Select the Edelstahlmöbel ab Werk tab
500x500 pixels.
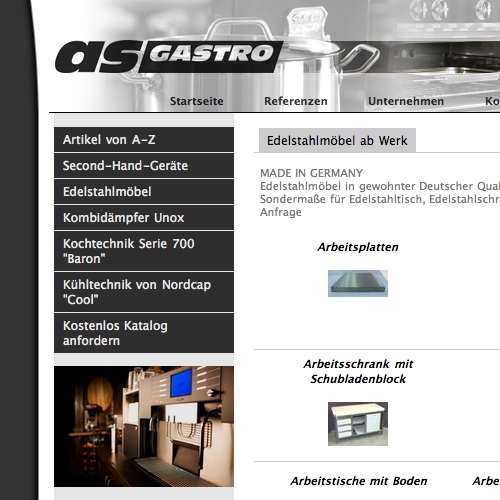tap(337, 140)
